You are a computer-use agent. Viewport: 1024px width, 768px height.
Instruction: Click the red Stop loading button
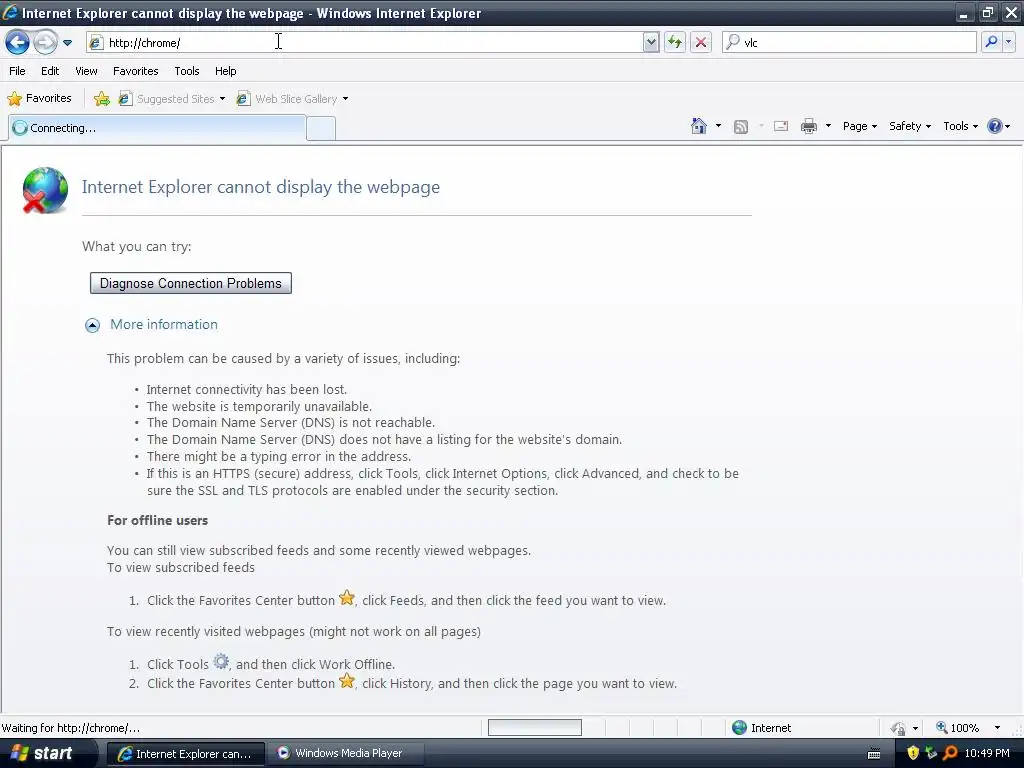pyautogui.click(x=701, y=42)
